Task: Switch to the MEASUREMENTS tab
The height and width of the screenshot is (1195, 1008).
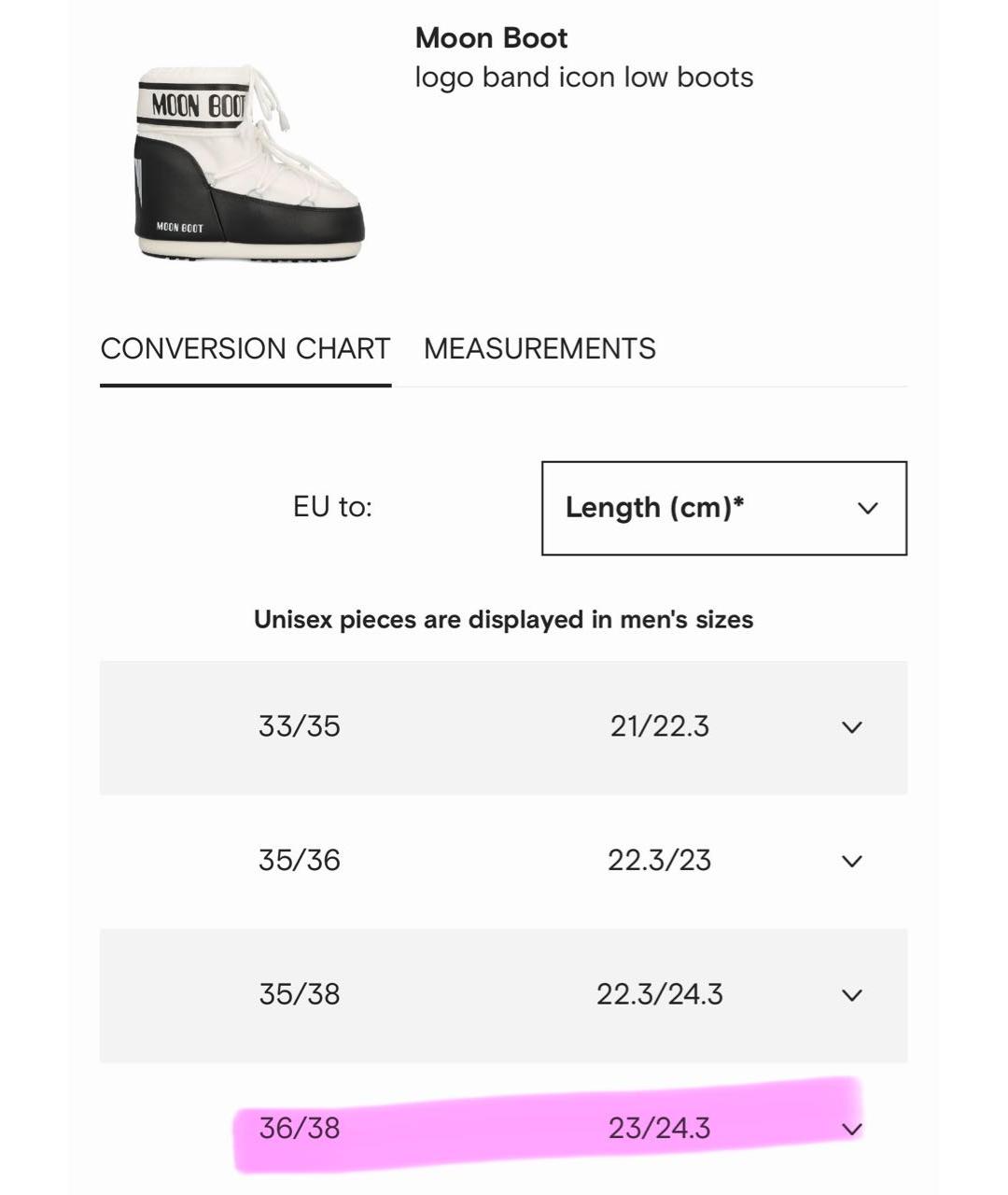Action: point(539,348)
